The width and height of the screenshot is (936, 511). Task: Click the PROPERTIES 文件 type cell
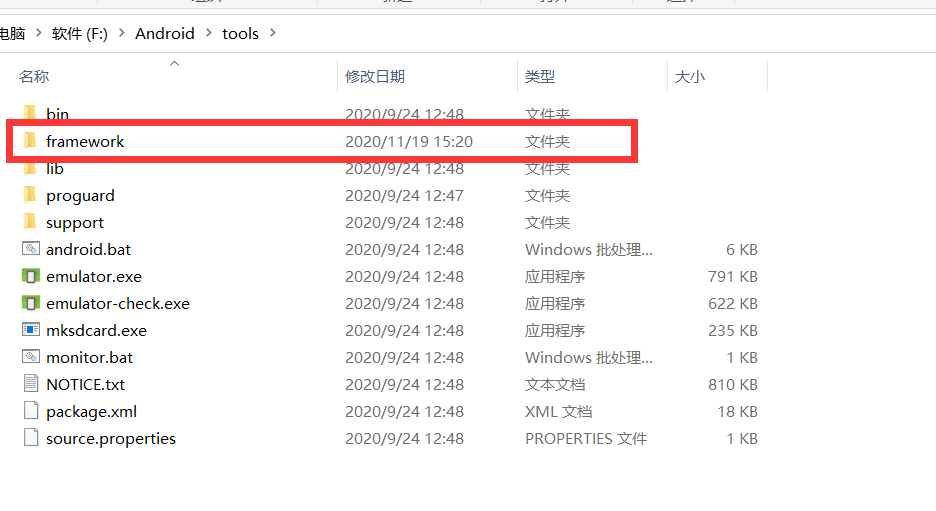586,439
